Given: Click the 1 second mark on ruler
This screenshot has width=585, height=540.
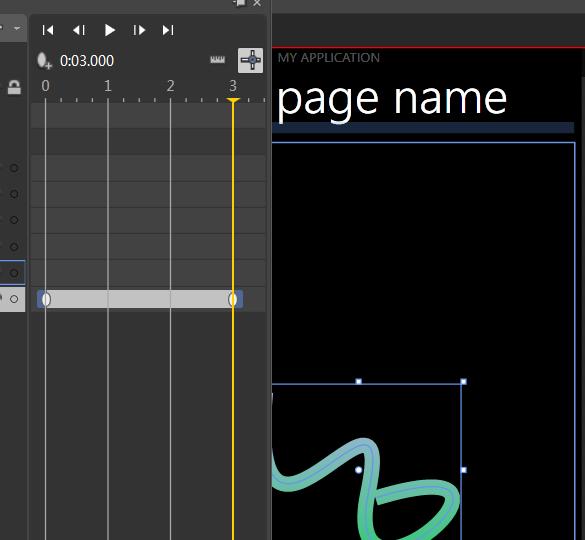Looking at the screenshot, I should 108,86.
